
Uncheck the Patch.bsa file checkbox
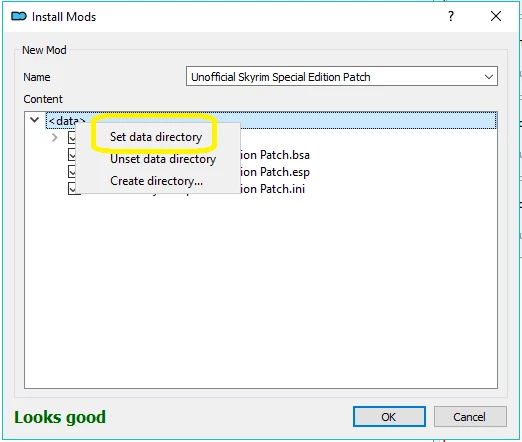pyautogui.click(x=72, y=155)
